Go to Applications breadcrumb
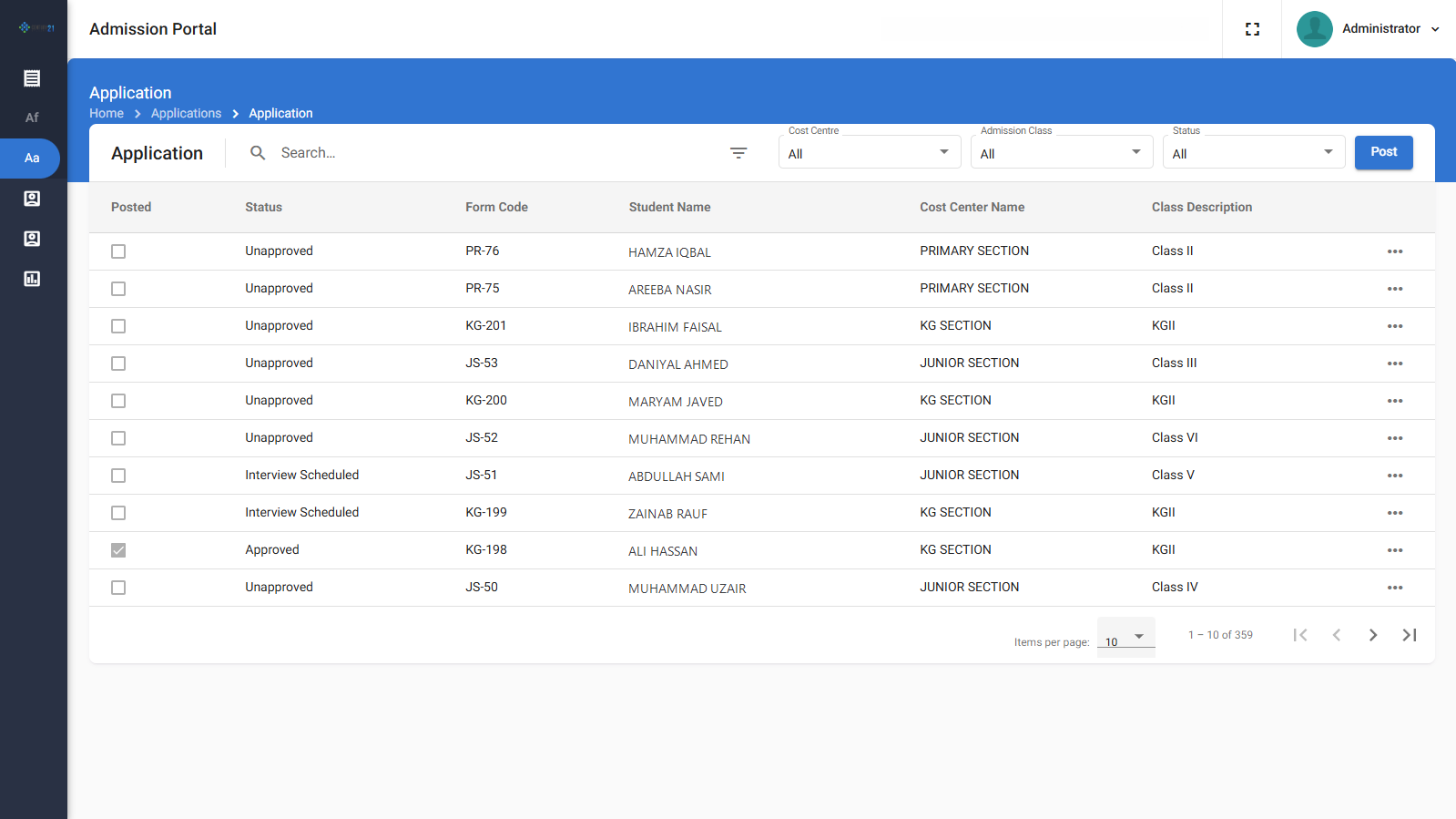The image size is (1456, 819). [x=187, y=113]
